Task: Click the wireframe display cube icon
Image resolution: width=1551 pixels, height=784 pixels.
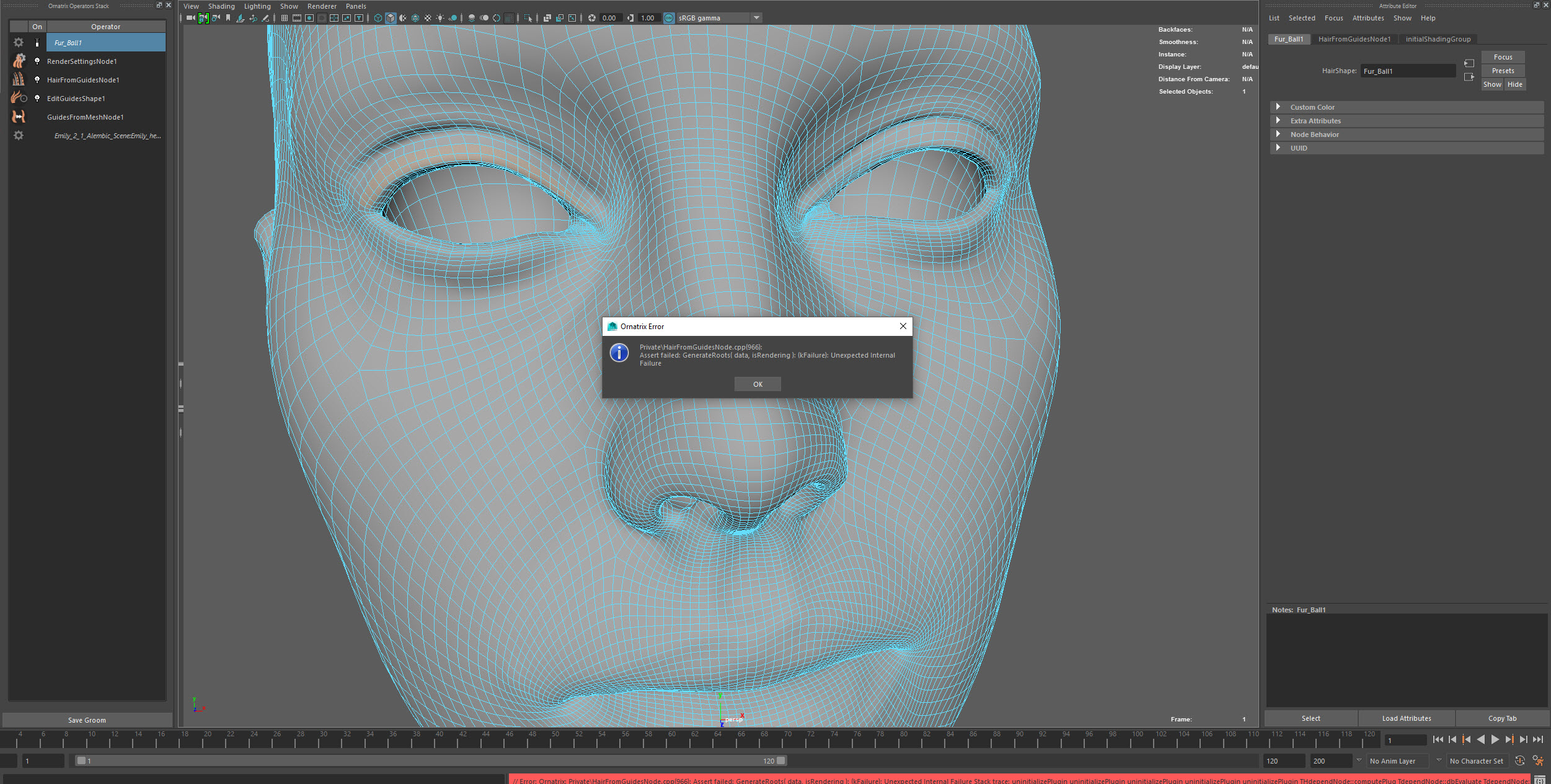Action: point(378,18)
